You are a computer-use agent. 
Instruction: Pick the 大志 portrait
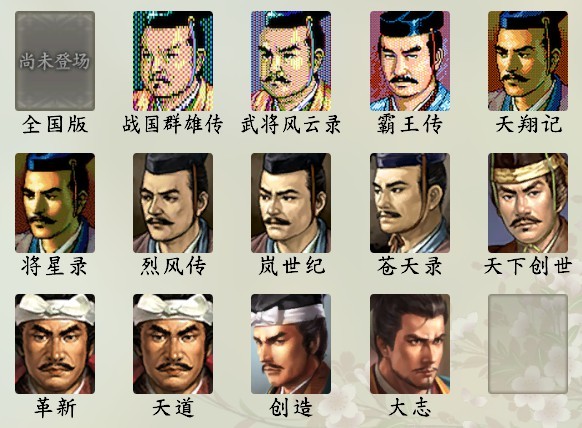click(410, 344)
